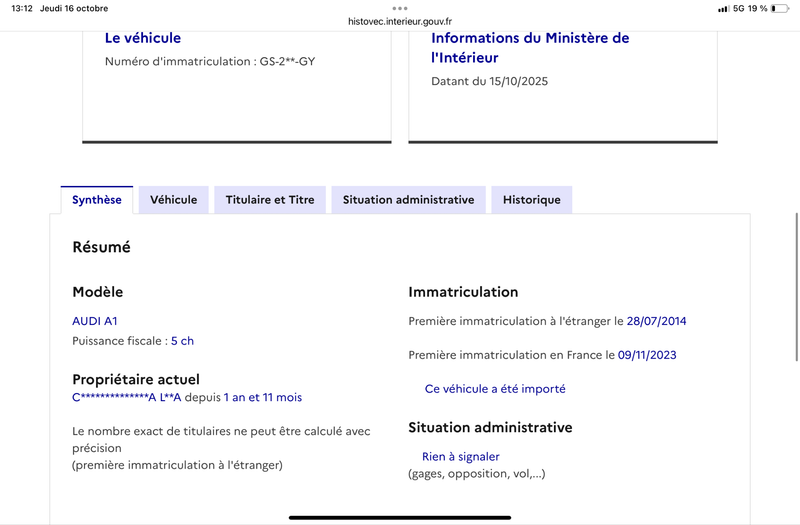Screen dimensions: 800x525
Task: Click the masked current owner name
Action: click(x=127, y=397)
